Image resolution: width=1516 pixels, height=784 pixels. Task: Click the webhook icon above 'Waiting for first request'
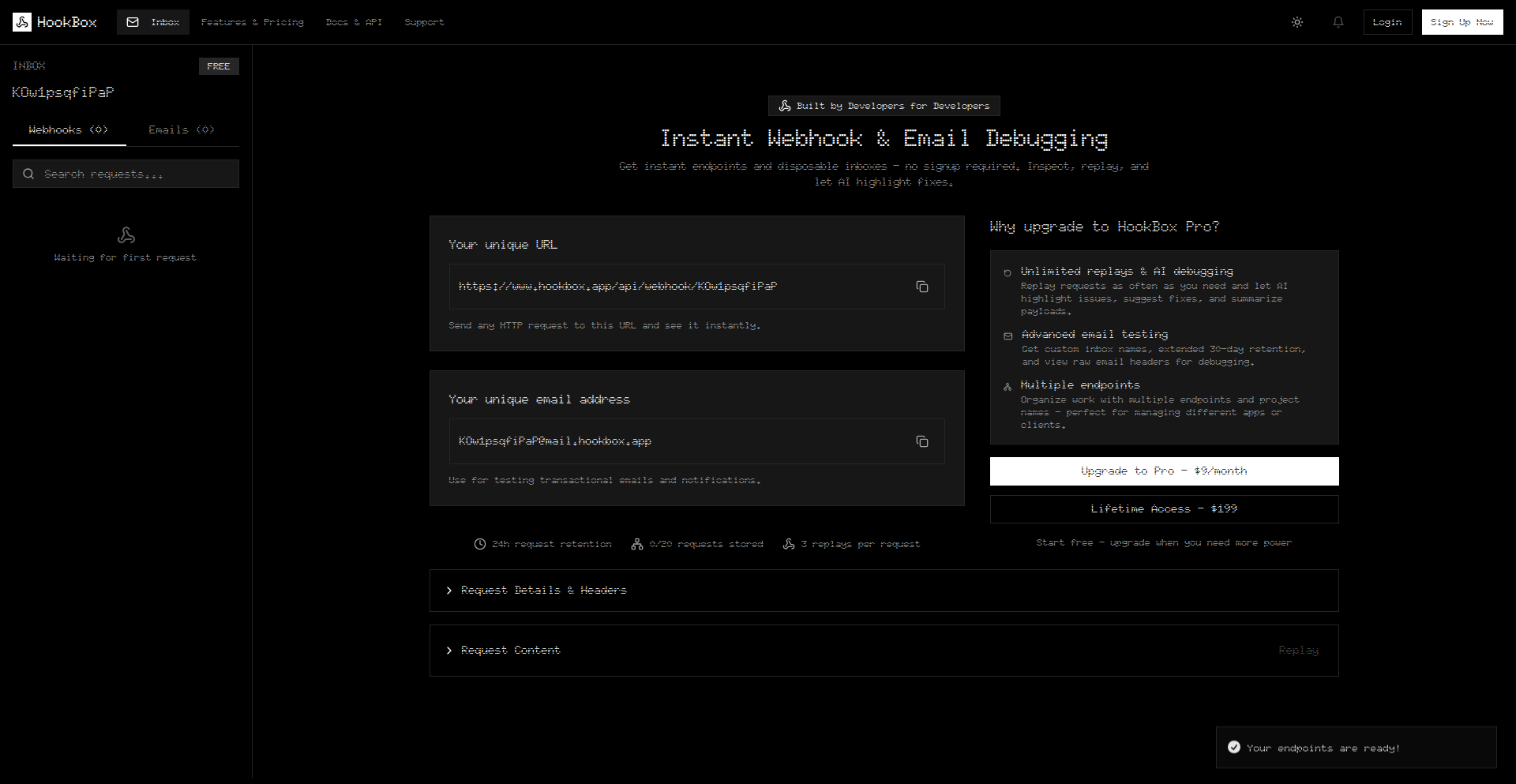pos(126,234)
